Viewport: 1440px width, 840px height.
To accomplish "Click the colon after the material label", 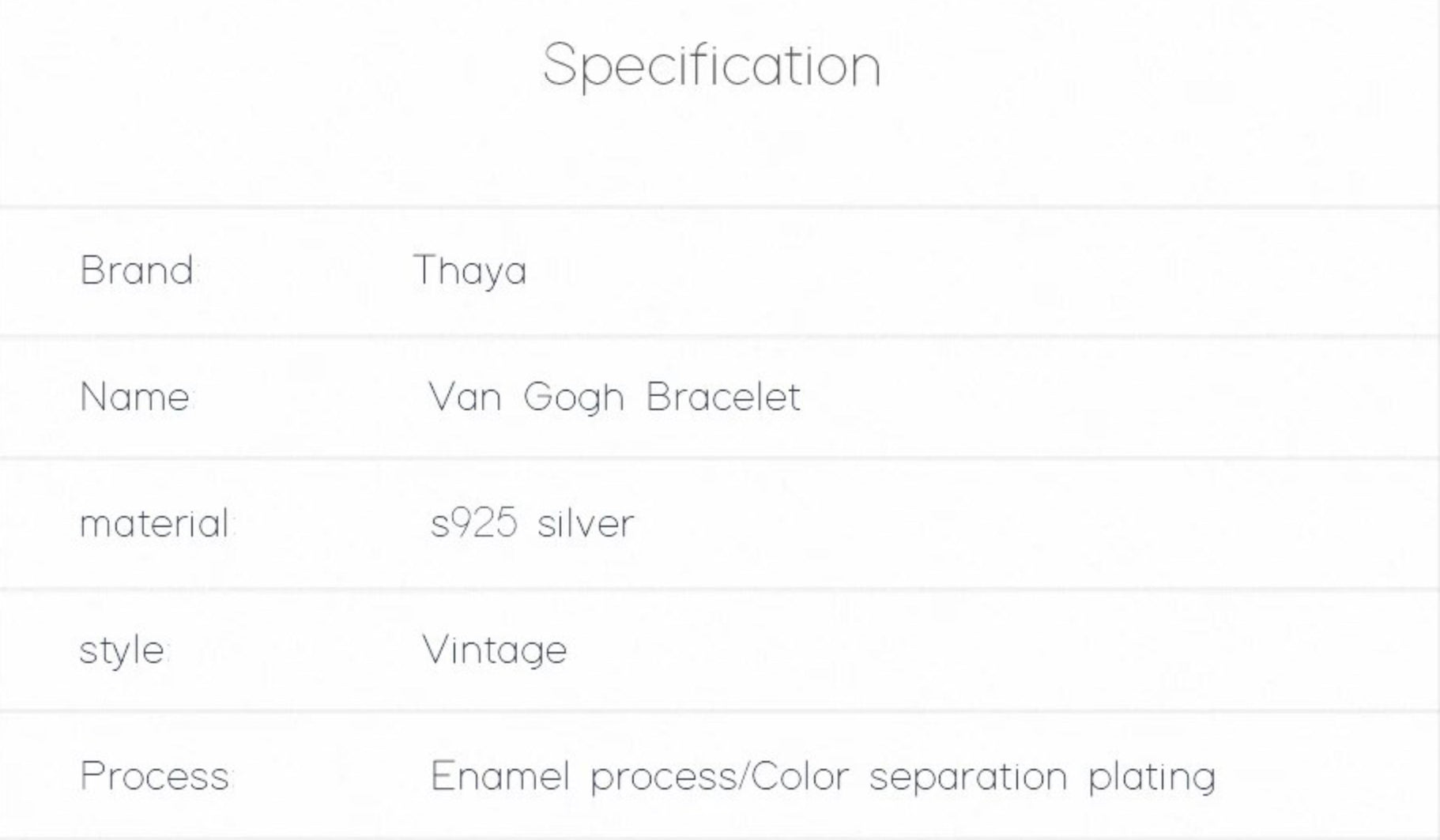I will [232, 525].
